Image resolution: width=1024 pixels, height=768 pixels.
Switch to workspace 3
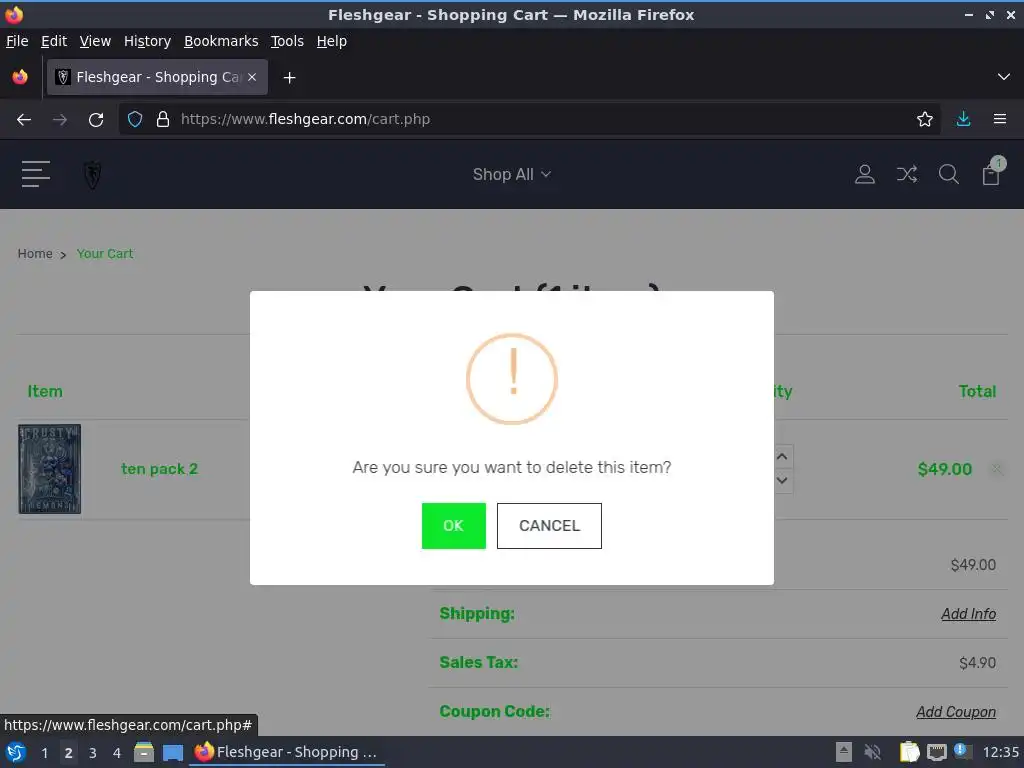point(93,752)
